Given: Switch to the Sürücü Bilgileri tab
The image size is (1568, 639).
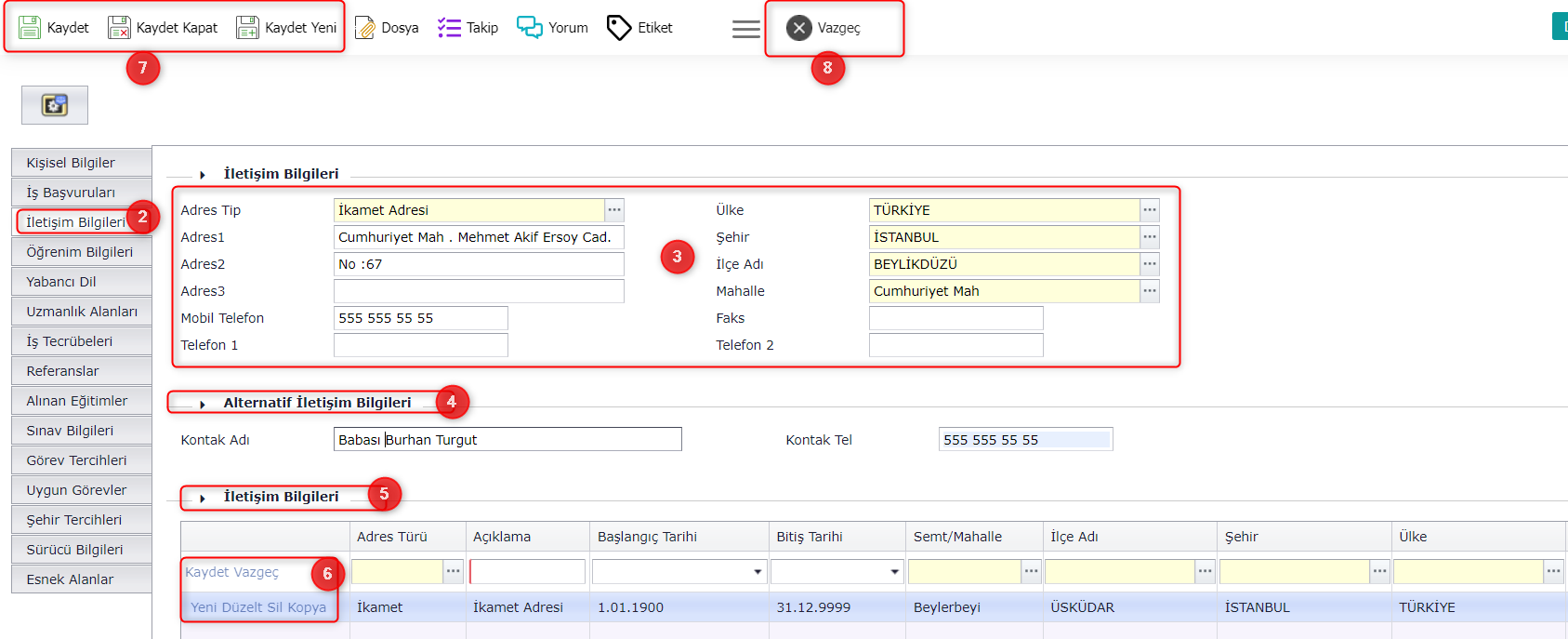Looking at the screenshot, I should pos(82,550).
